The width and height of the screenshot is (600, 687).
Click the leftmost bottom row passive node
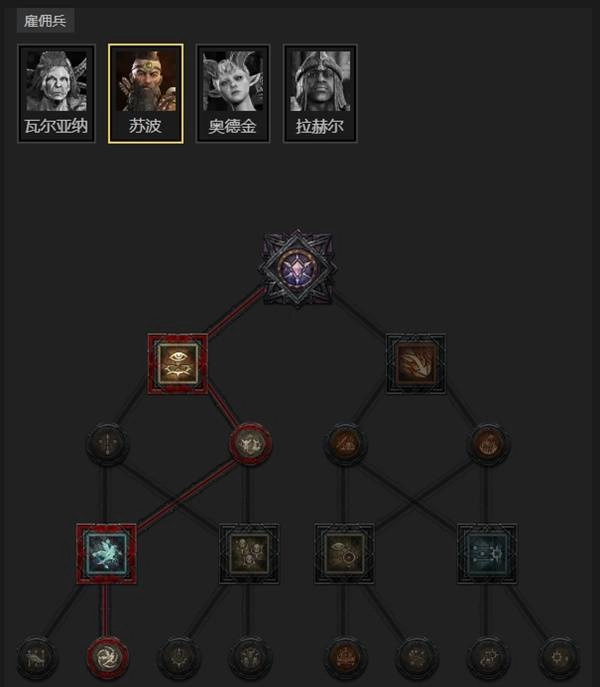[x=37, y=658]
